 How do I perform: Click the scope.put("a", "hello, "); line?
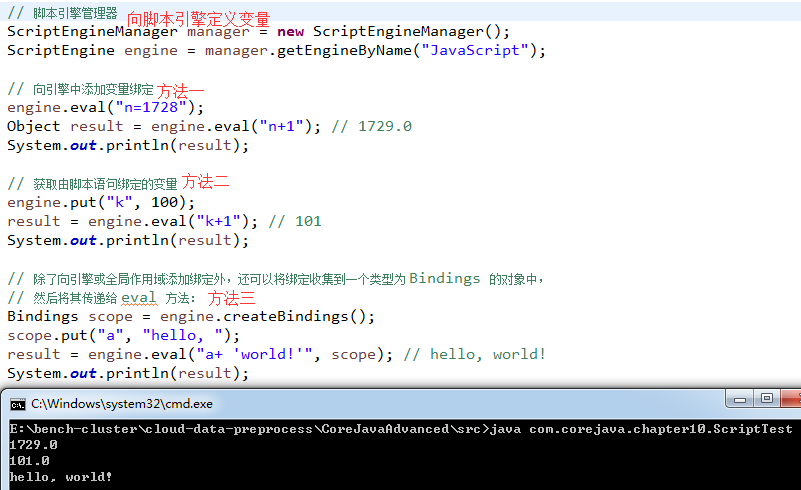[x=124, y=336]
